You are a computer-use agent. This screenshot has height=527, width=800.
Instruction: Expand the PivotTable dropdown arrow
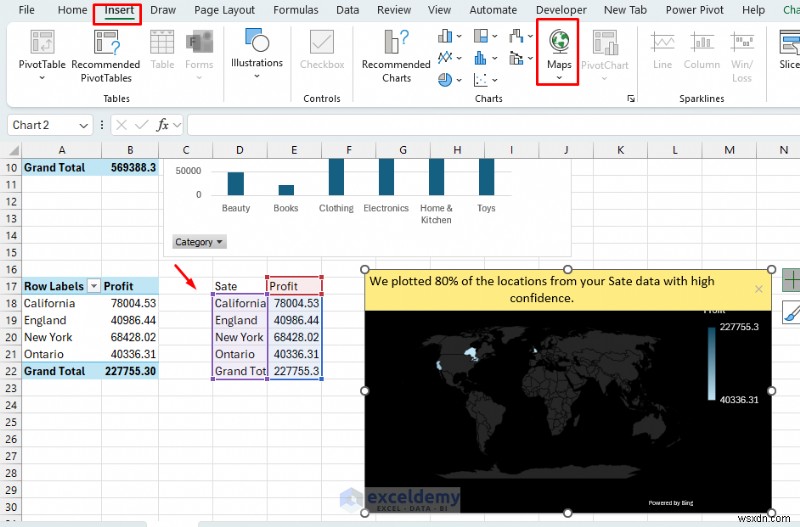click(x=42, y=78)
